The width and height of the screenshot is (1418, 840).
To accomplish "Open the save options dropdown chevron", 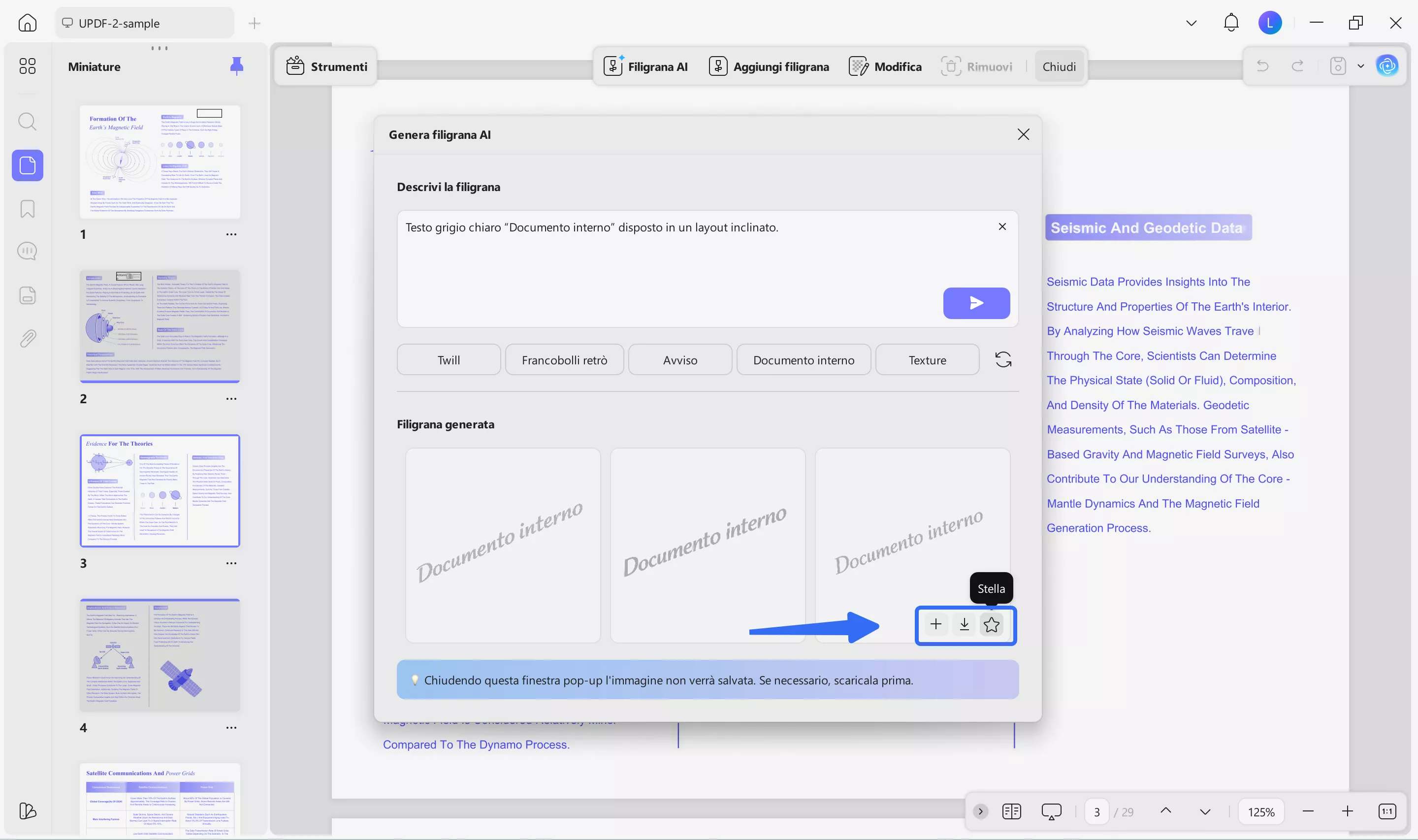I will coord(1360,65).
